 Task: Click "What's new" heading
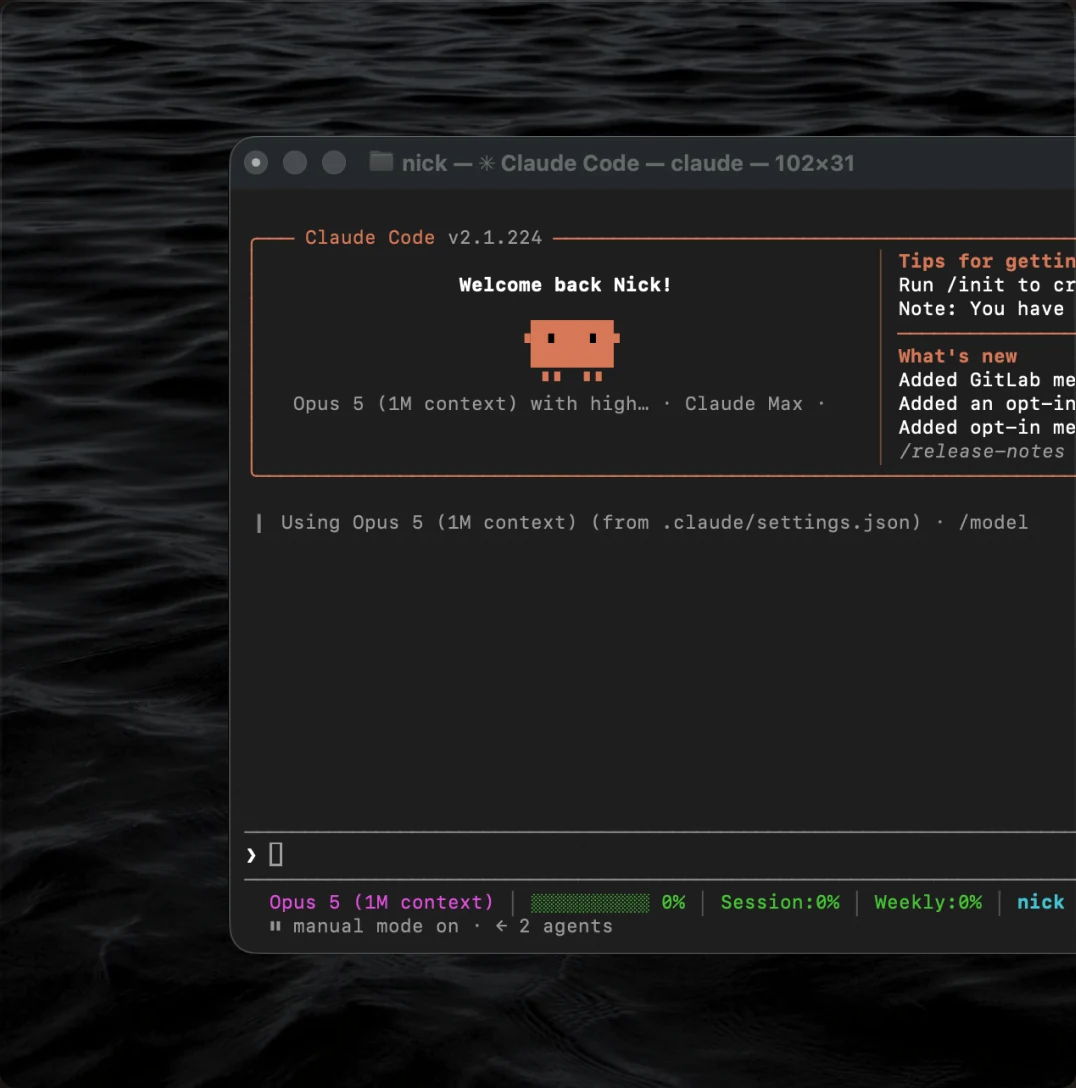pos(957,356)
